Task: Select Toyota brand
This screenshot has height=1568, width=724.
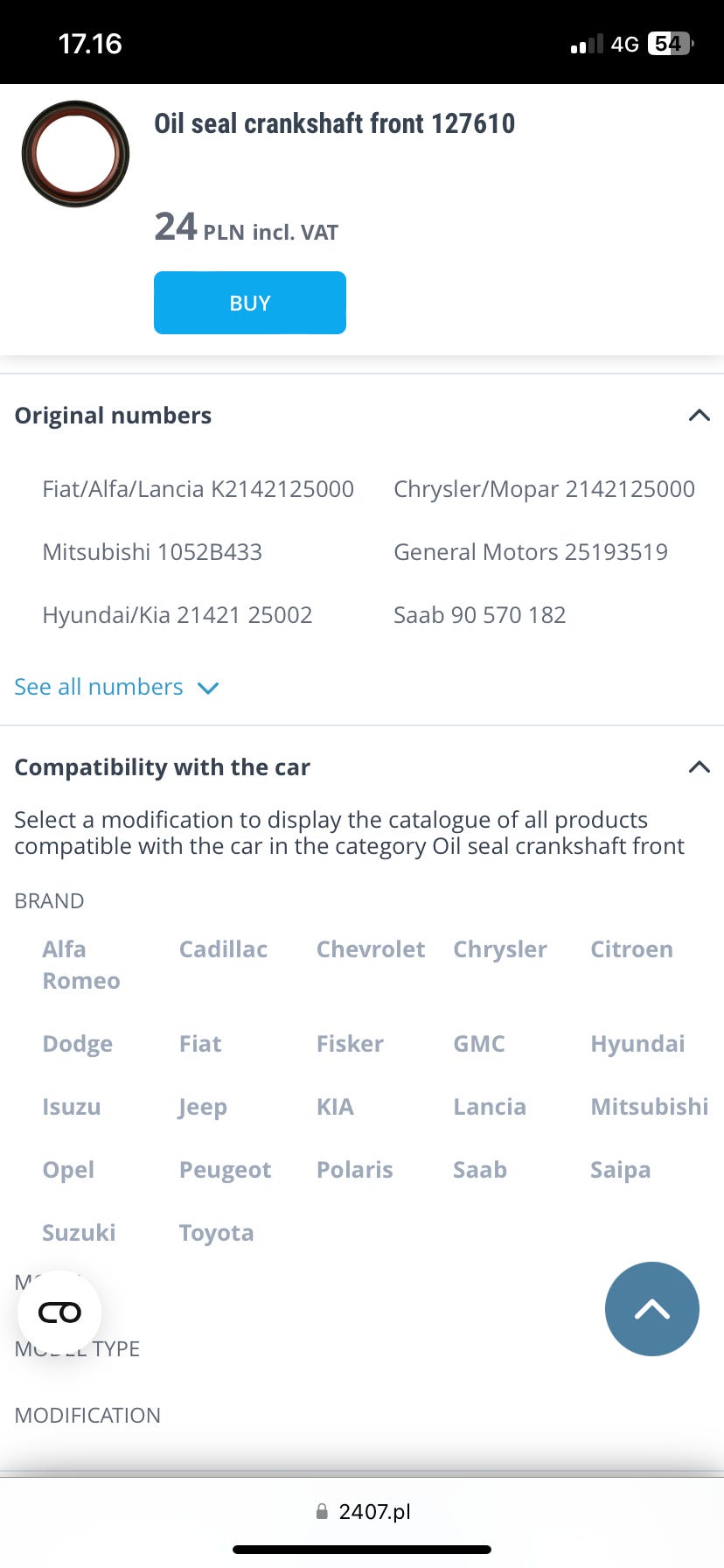Action: coord(216,1233)
